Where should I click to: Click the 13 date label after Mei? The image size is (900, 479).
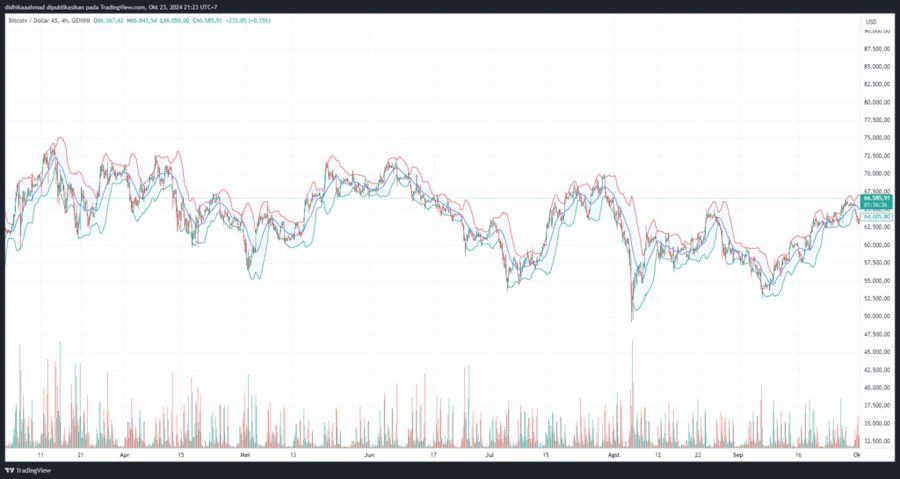(x=293, y=455)
